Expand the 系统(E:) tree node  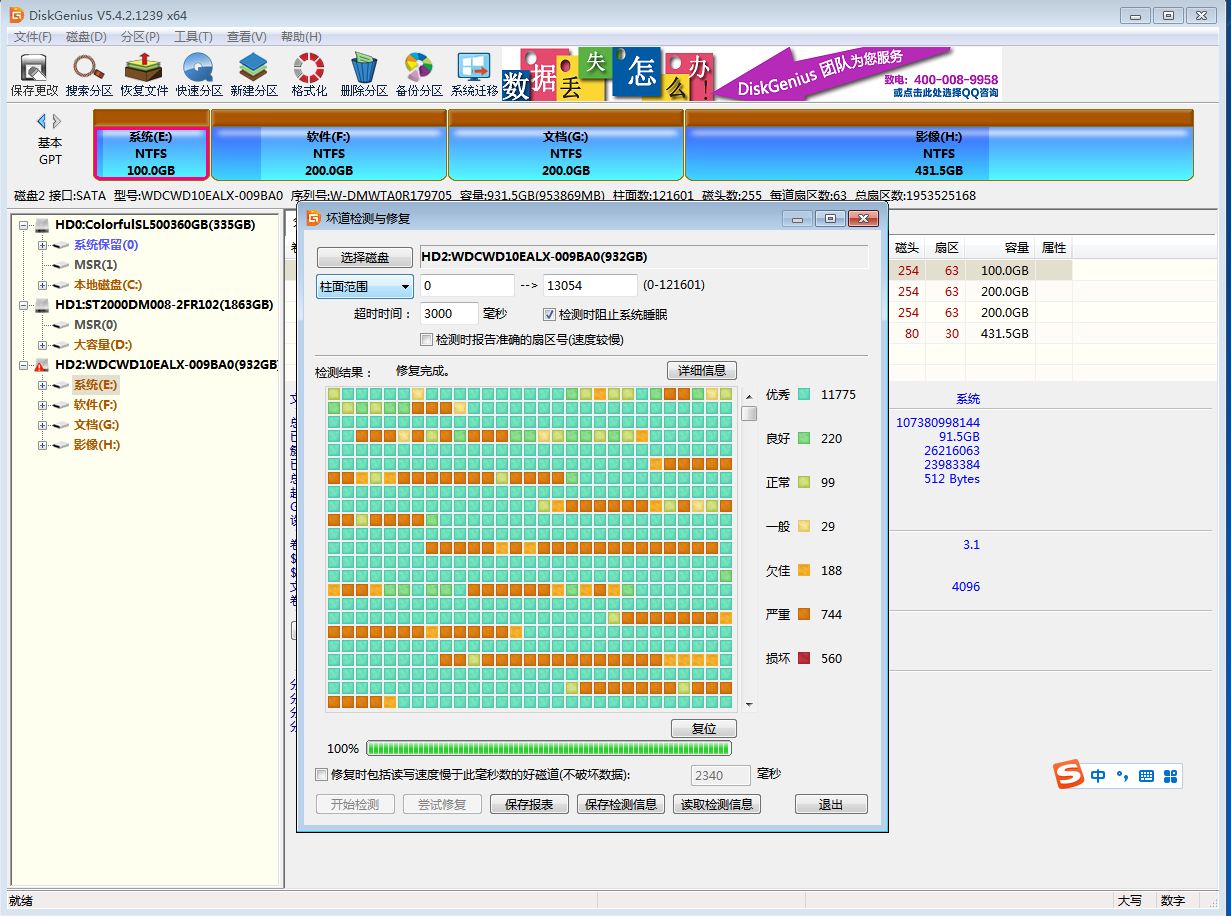coord(42,385)
